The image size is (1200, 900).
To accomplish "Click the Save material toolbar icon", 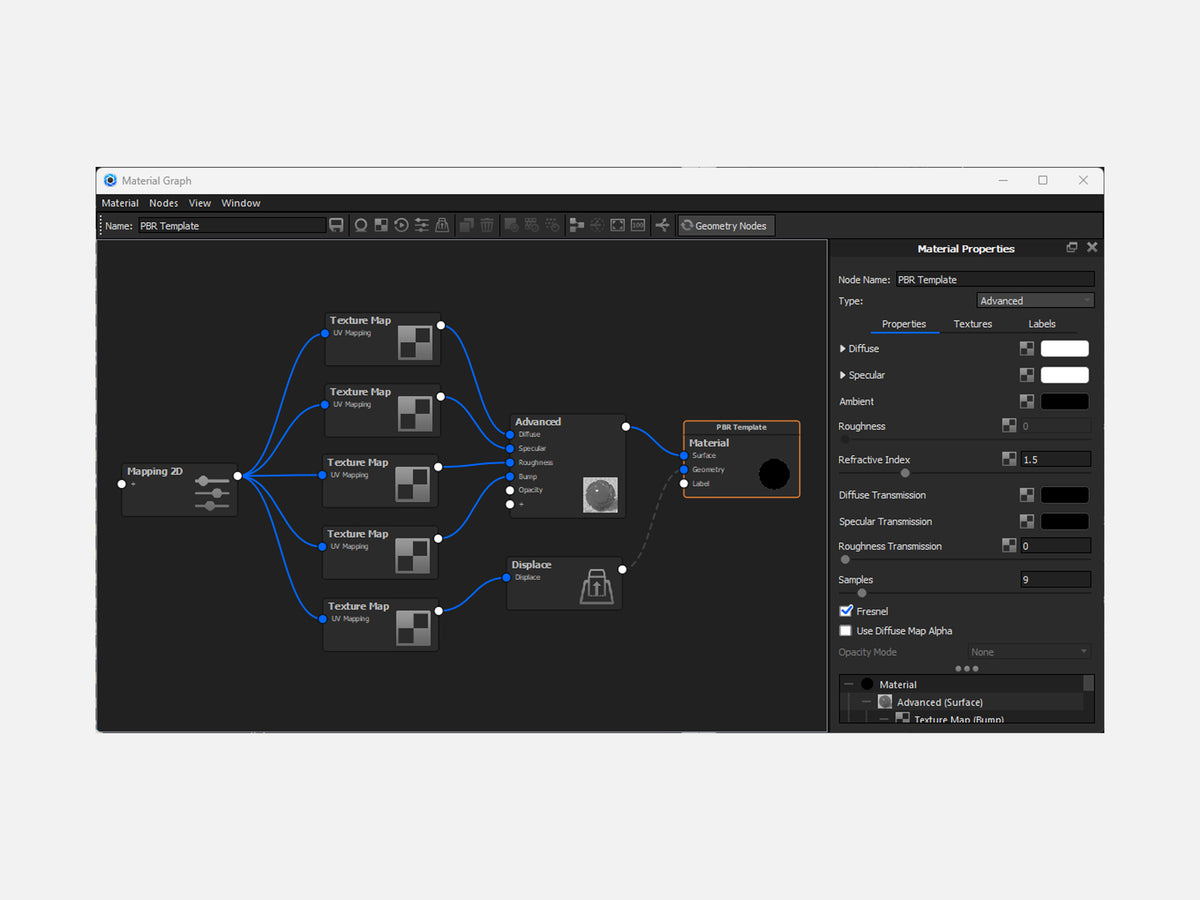I will (x=336, y=225).
